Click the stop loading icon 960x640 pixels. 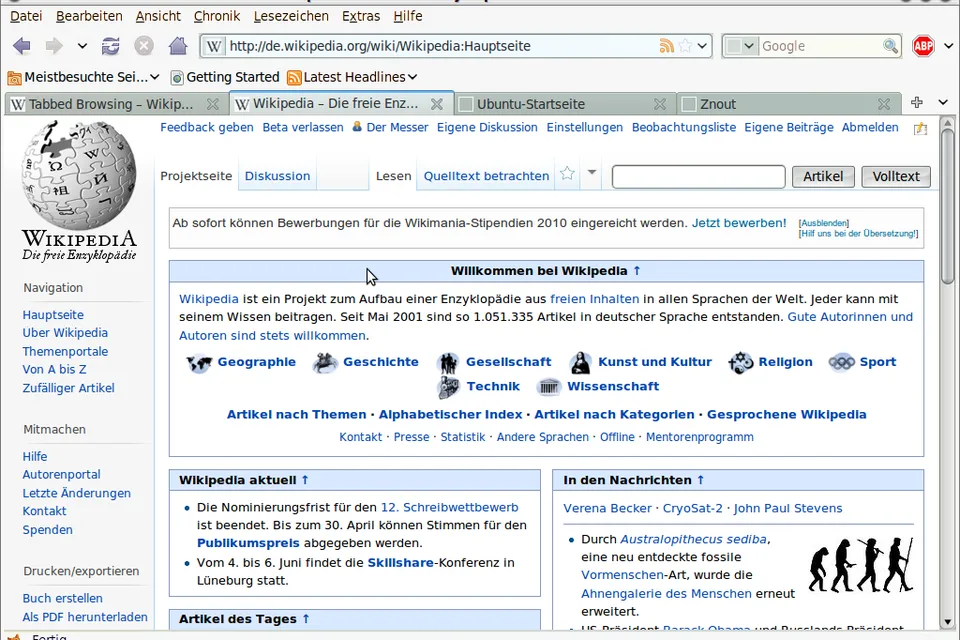[x=144, y=46]
